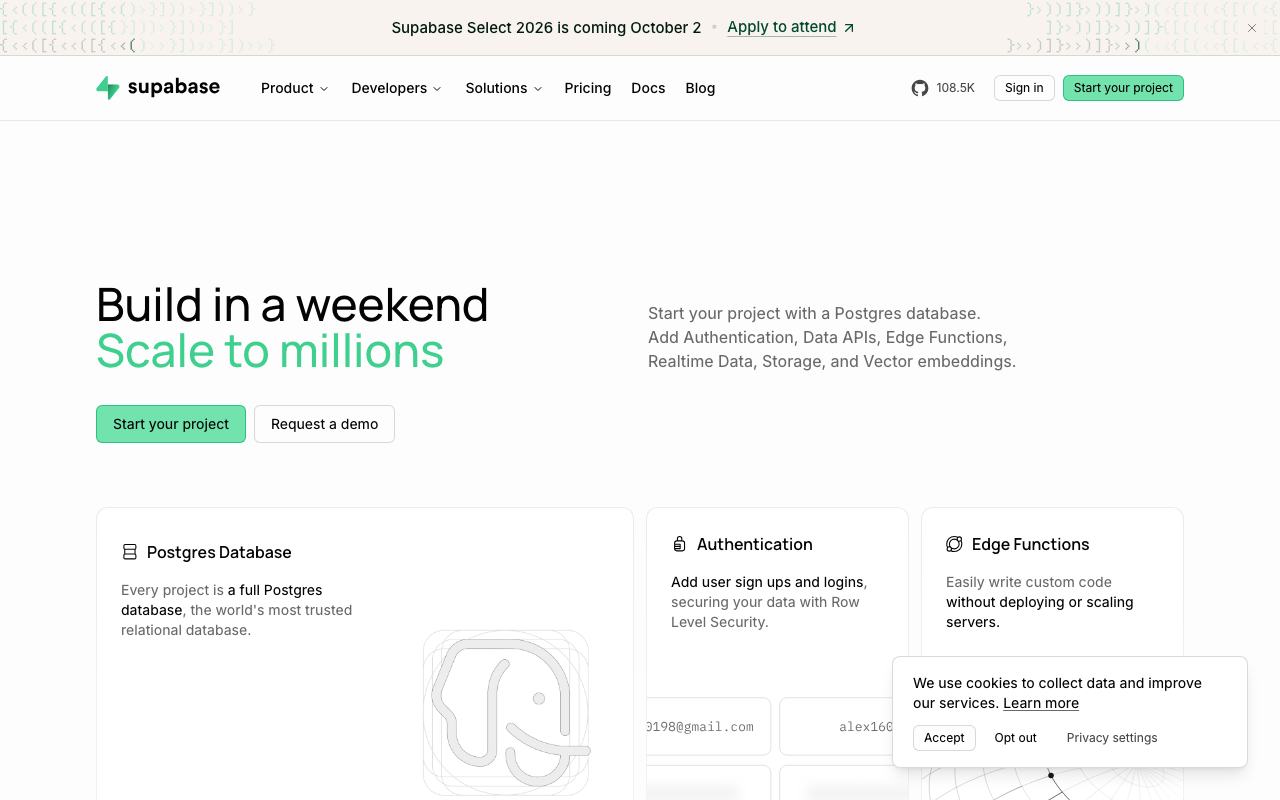1280x800 pixels.
Task: Request a demo from the hero
Action: [324, 424]
